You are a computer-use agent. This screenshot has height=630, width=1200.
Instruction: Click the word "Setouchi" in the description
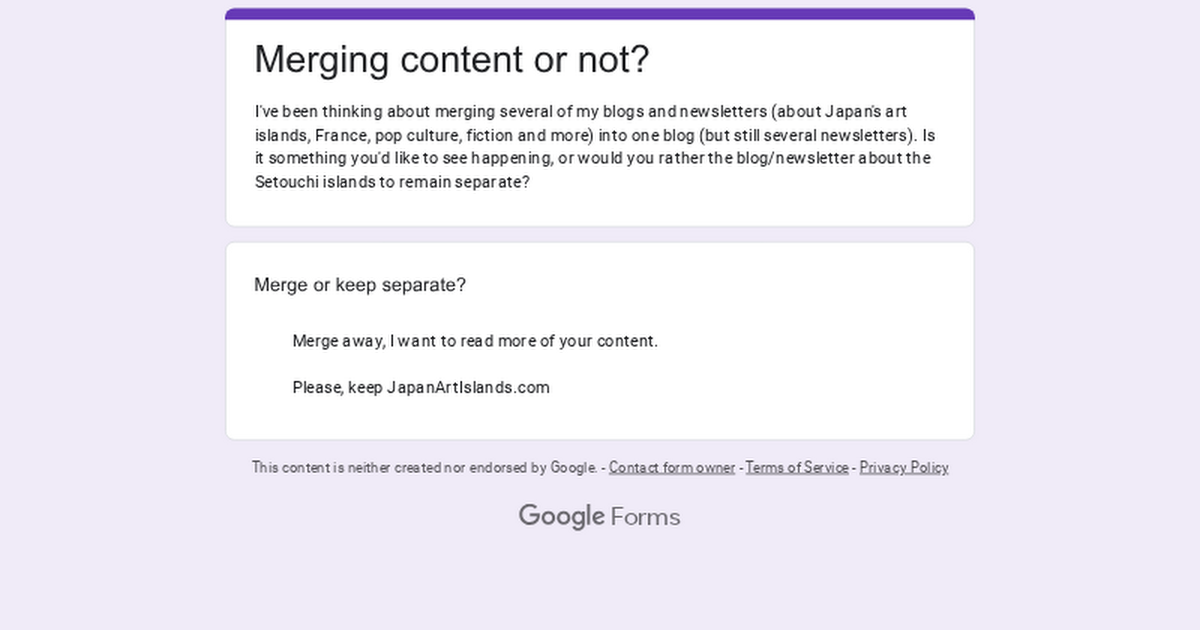[x=286, y=183]
